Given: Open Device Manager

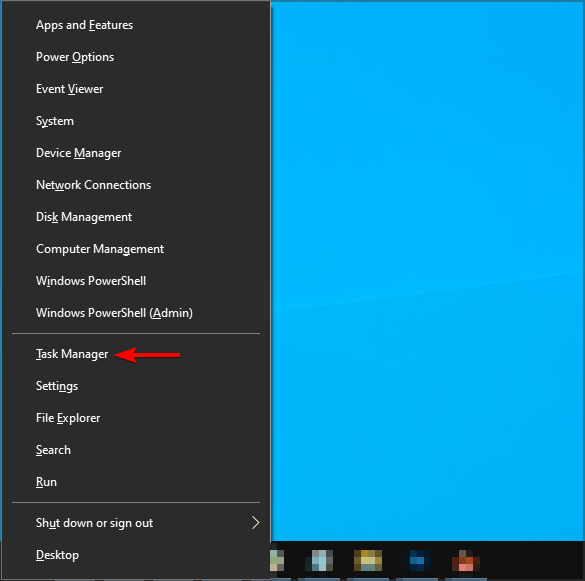Looking at the screenshot, I should 136,153.
